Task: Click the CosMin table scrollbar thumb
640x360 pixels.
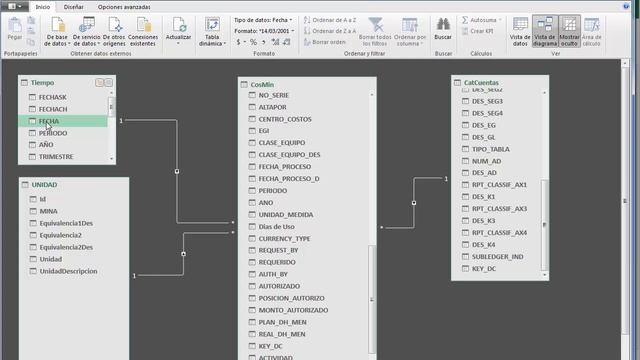Action: coord(371,299)
